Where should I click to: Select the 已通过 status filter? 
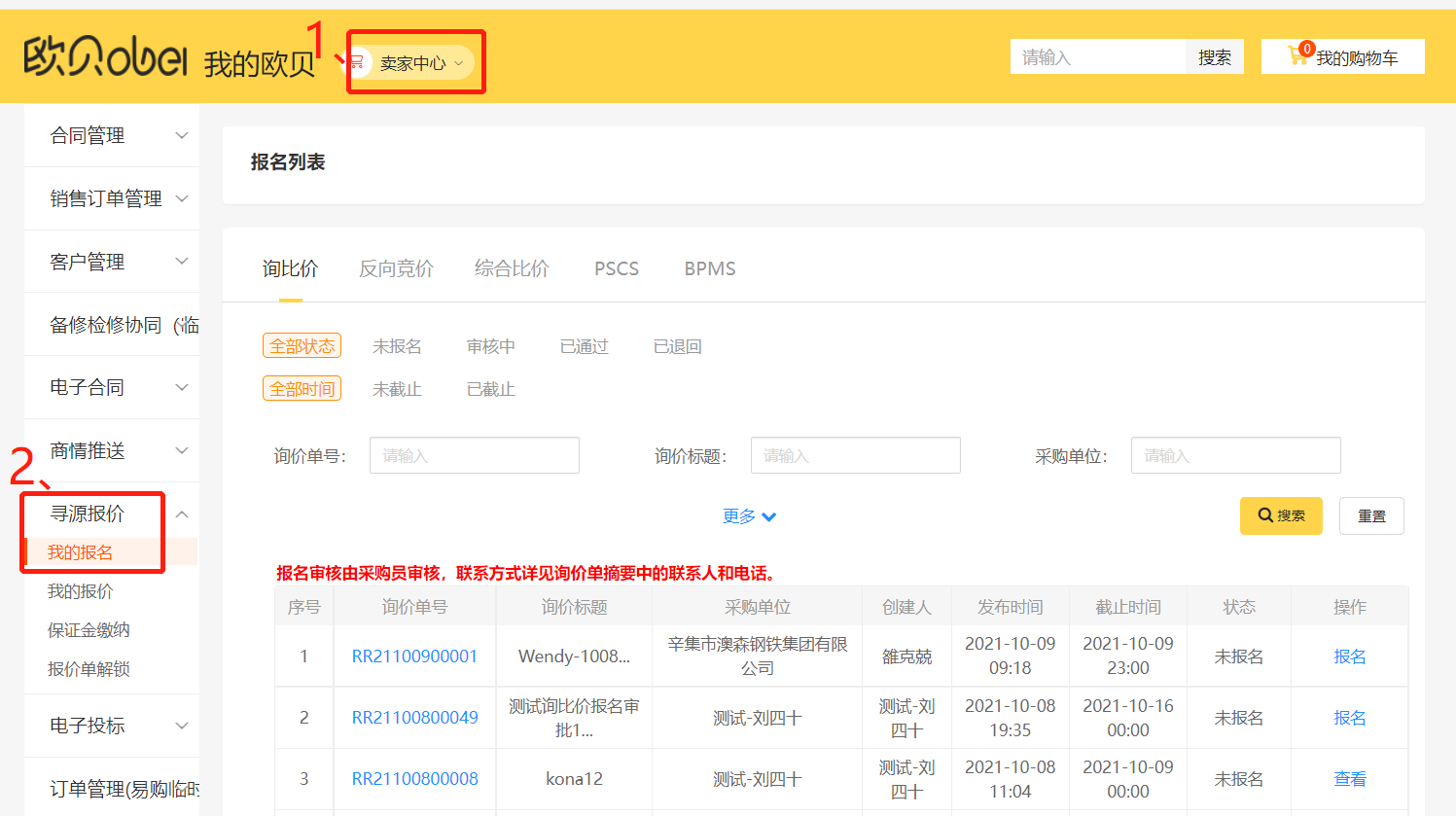[584, 346]
